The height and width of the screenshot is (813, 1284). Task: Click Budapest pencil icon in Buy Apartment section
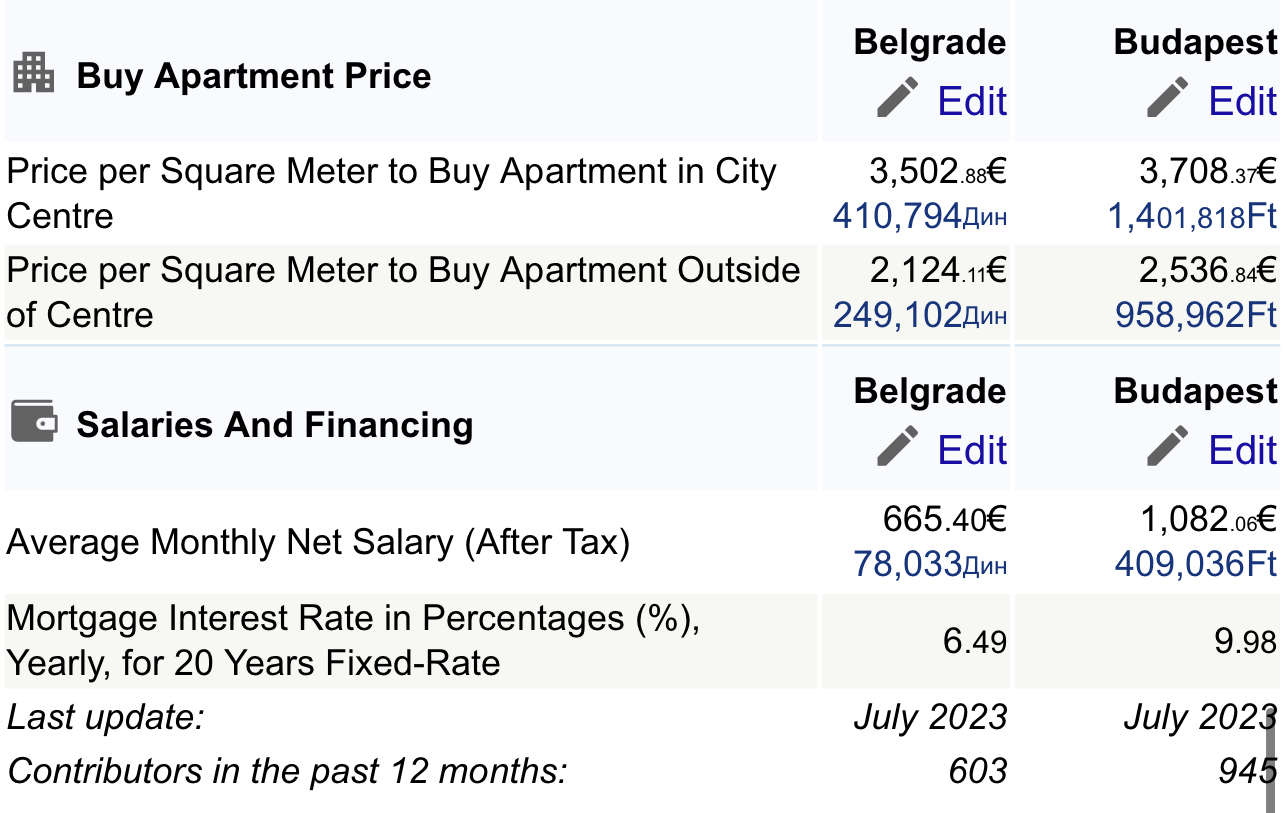coord(1167,98)
